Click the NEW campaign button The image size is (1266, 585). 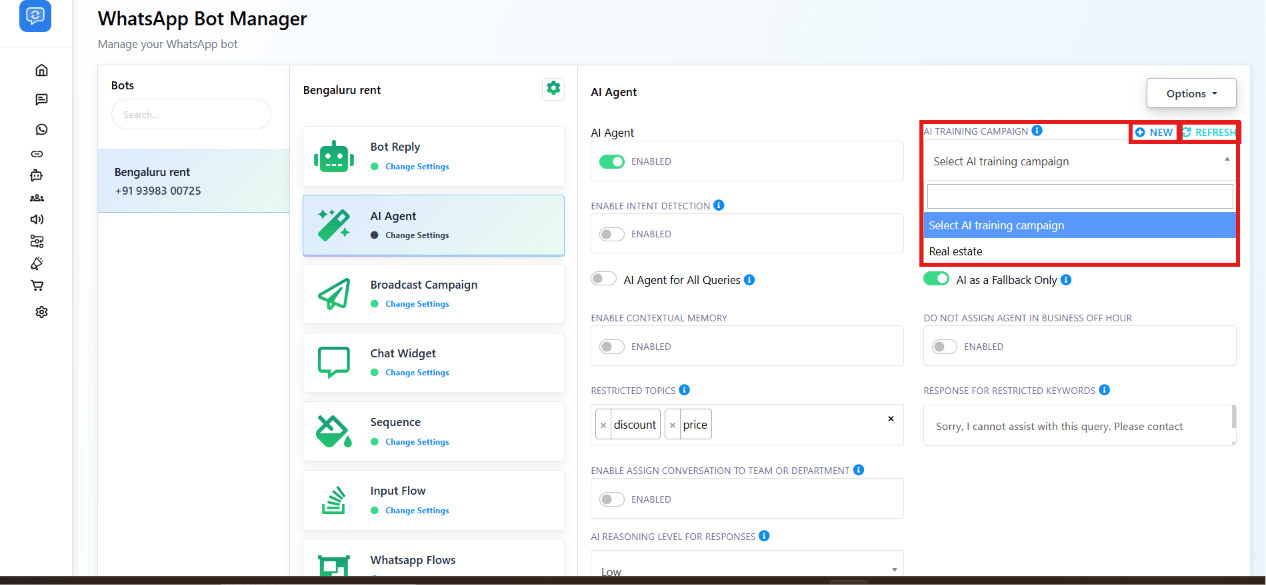(1154, 132)
